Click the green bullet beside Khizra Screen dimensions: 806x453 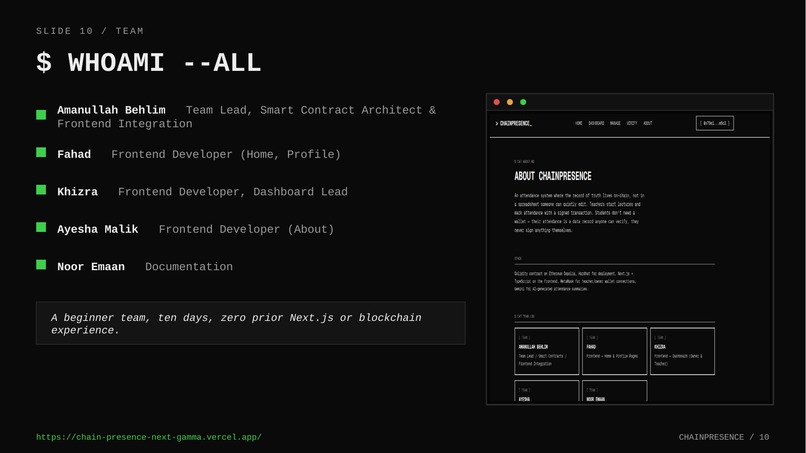pos(41,190)
